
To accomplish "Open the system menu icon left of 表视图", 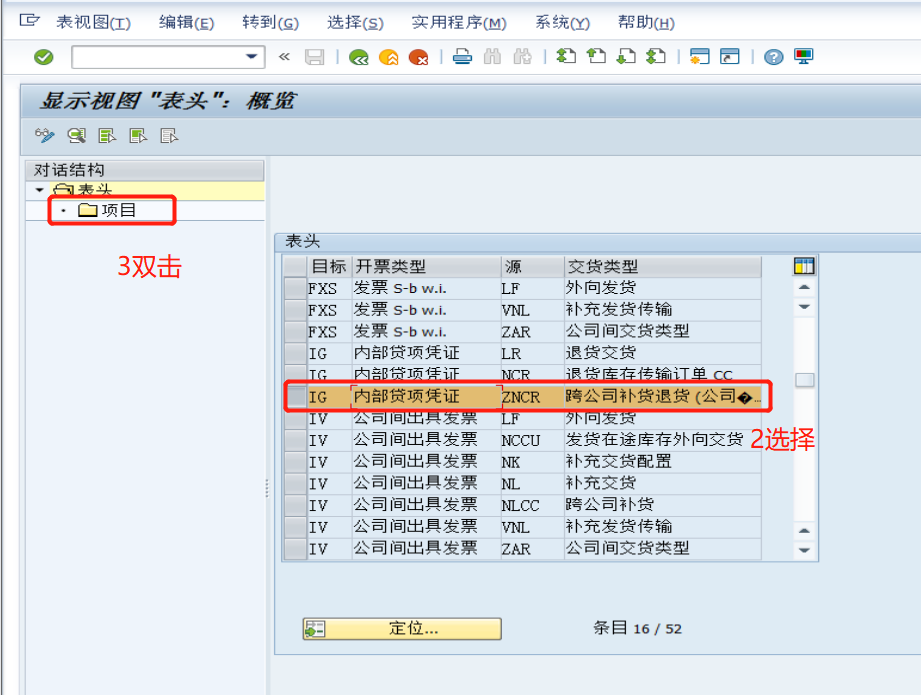I will coord(29,21).
